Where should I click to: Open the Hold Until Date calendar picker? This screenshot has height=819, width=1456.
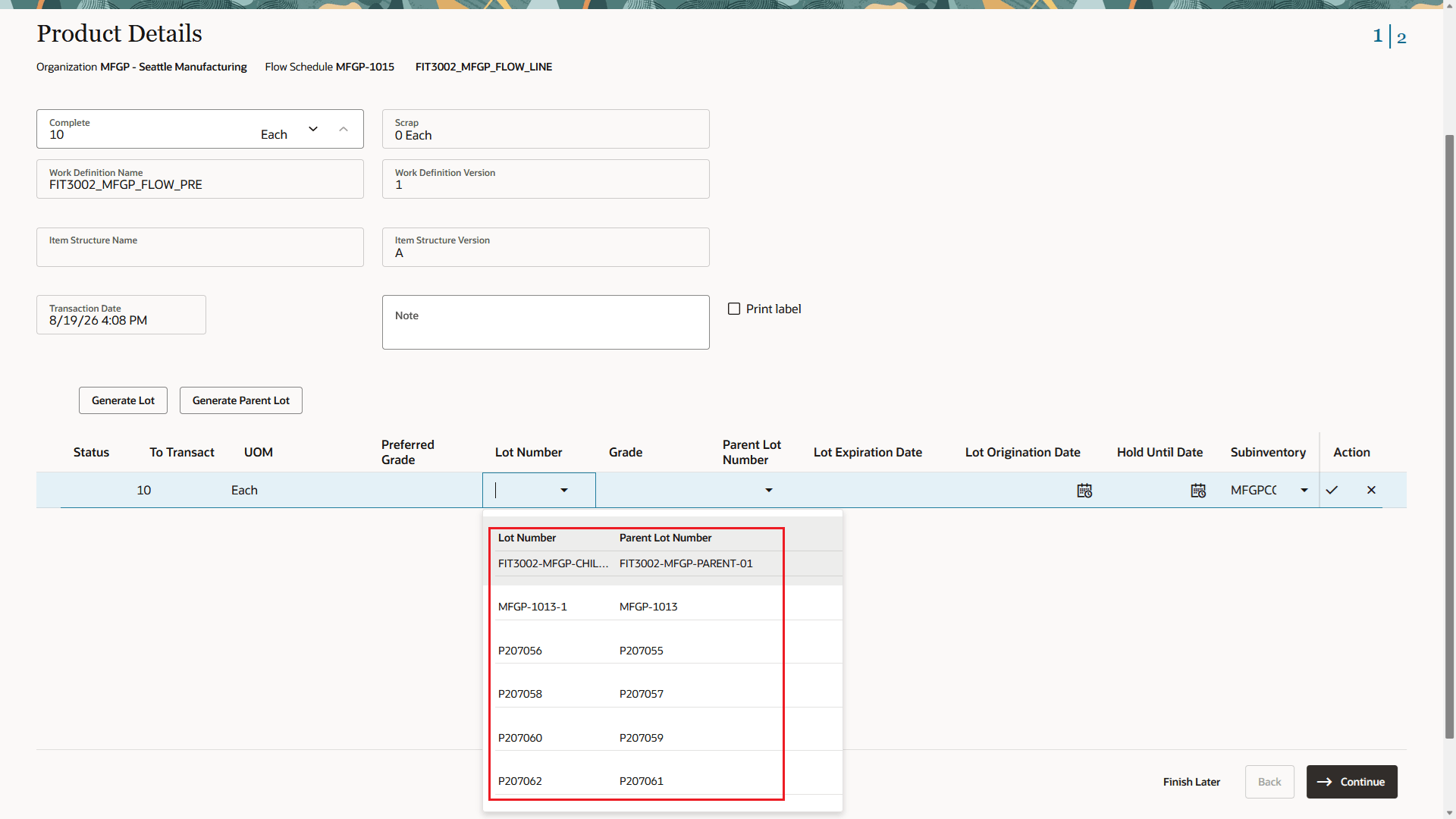pyautogui.click(x=1198, y=491)
